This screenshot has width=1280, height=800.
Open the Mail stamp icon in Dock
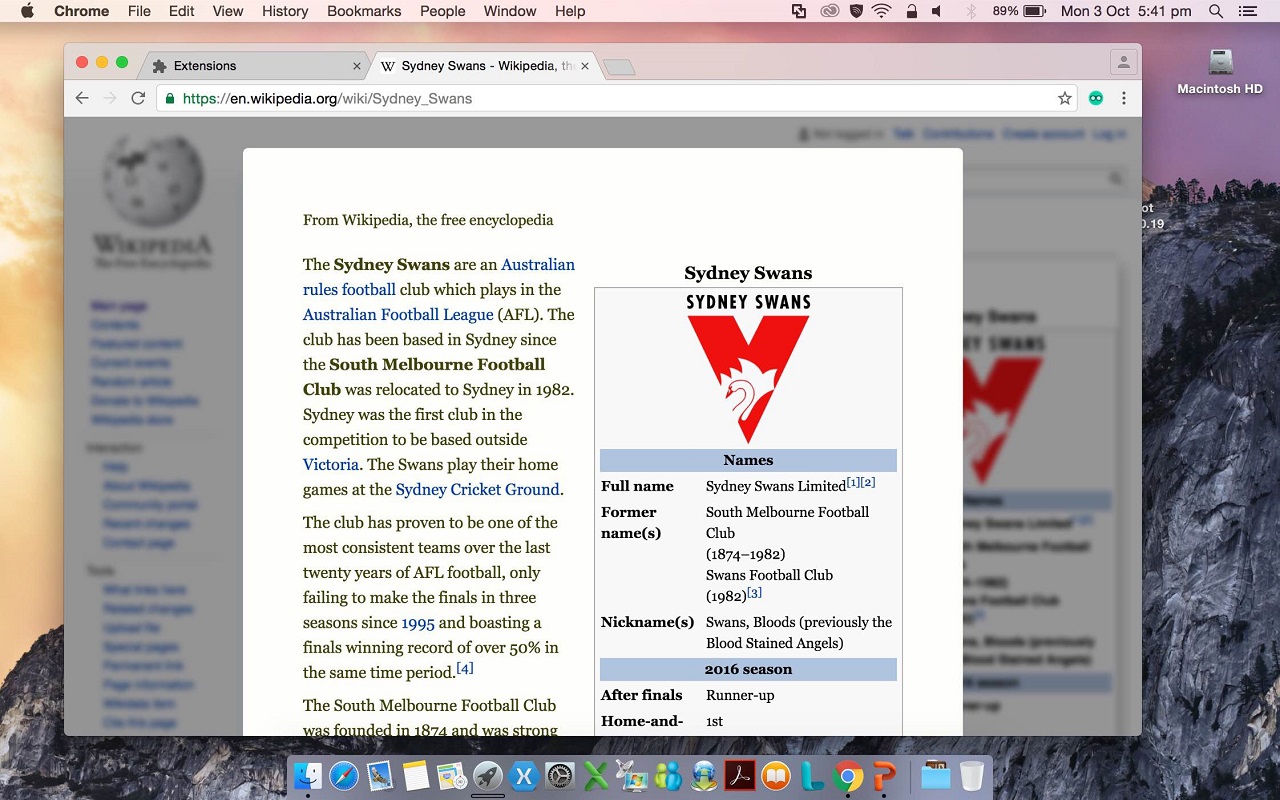click(379, 776)
